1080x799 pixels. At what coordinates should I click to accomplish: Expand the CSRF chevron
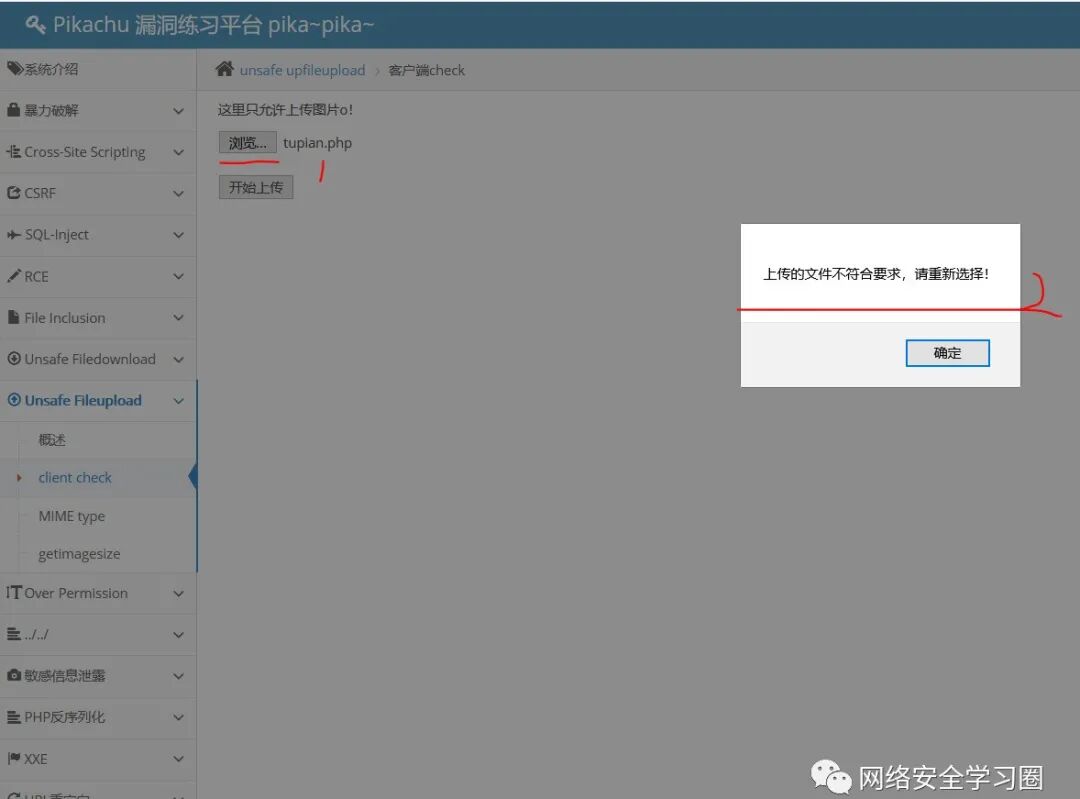click(178, 194)
